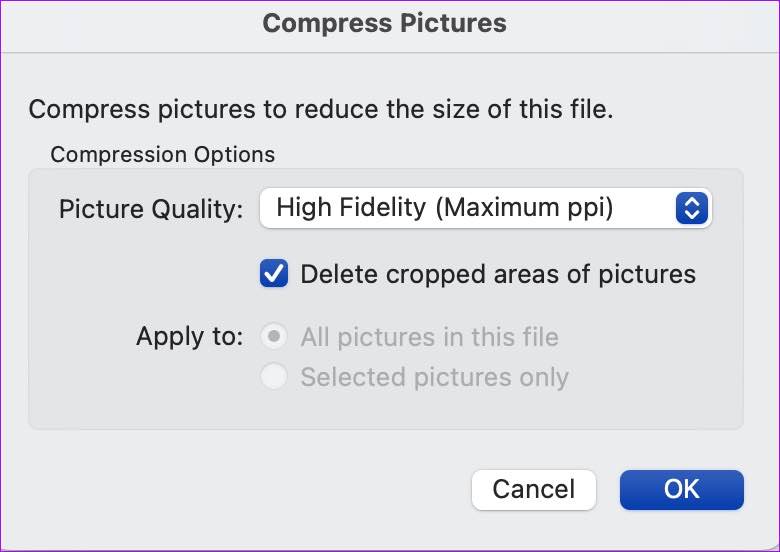Viewport: 780px width, 552px height.
Task: Click the "Apply to:" label
Action: tap(189, 337)
